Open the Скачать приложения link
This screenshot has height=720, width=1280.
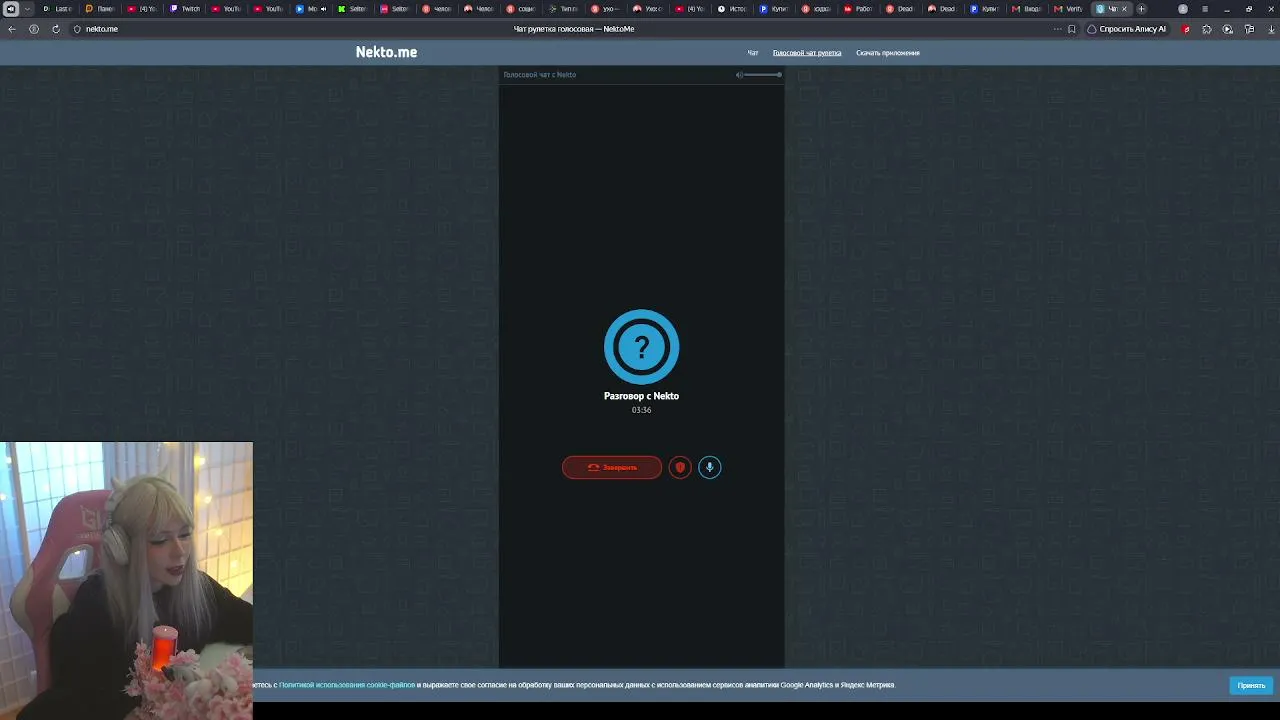[x=887, y=53]
